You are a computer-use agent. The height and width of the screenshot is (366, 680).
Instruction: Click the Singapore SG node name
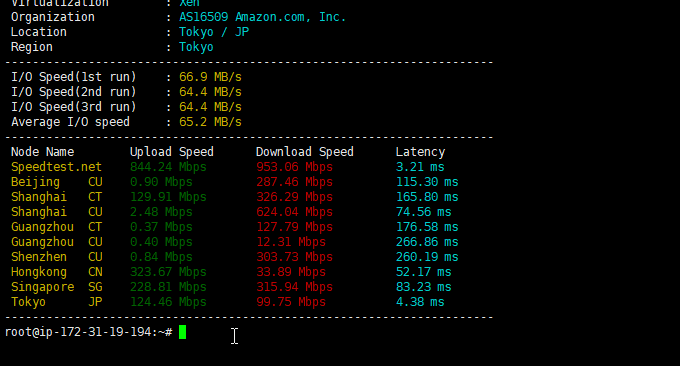(x=56, y=287)
